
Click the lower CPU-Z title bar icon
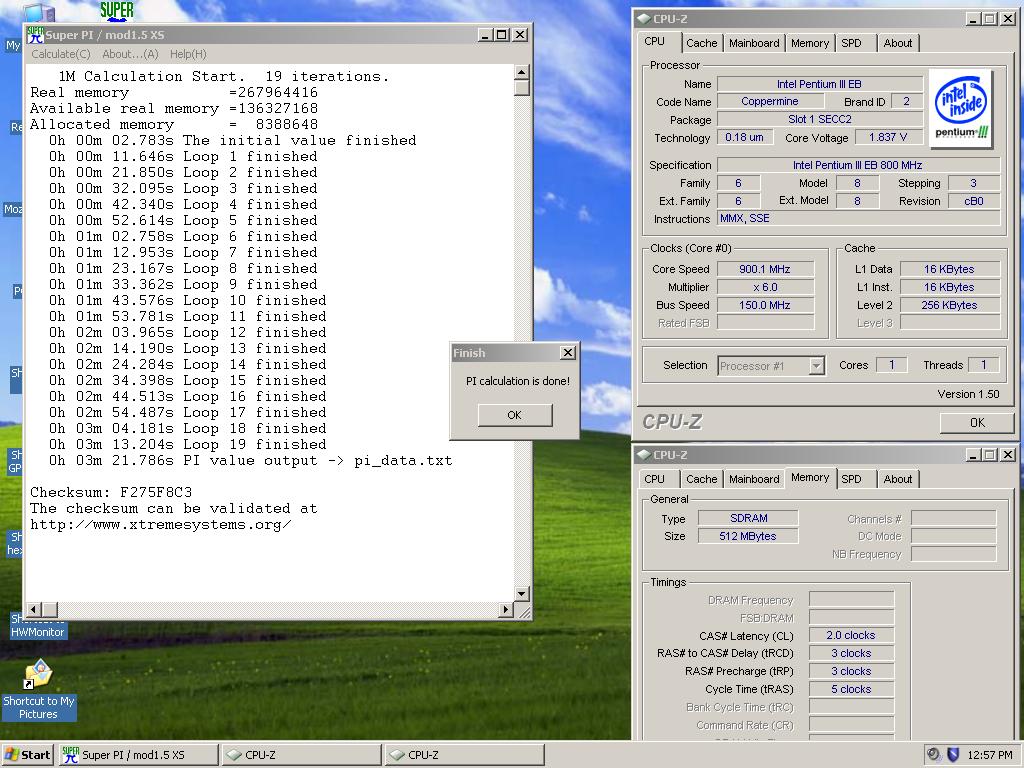(x=643, y=455)
